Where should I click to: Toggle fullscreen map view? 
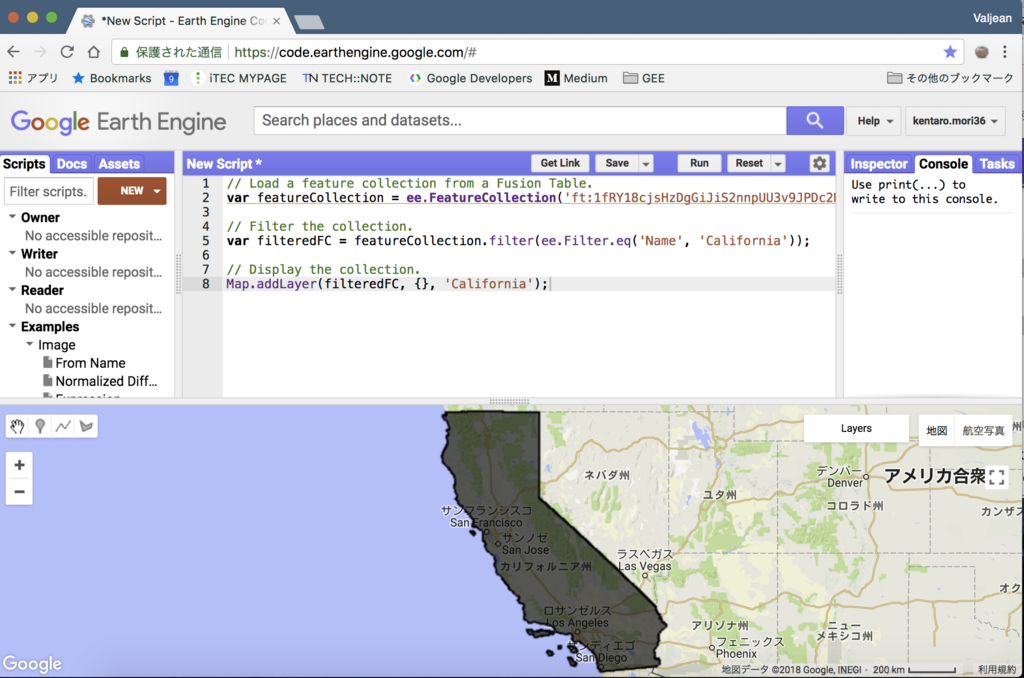997,477
